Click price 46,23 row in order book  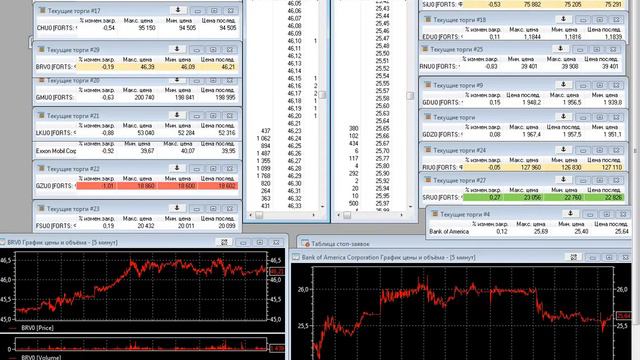pos(294,131)
